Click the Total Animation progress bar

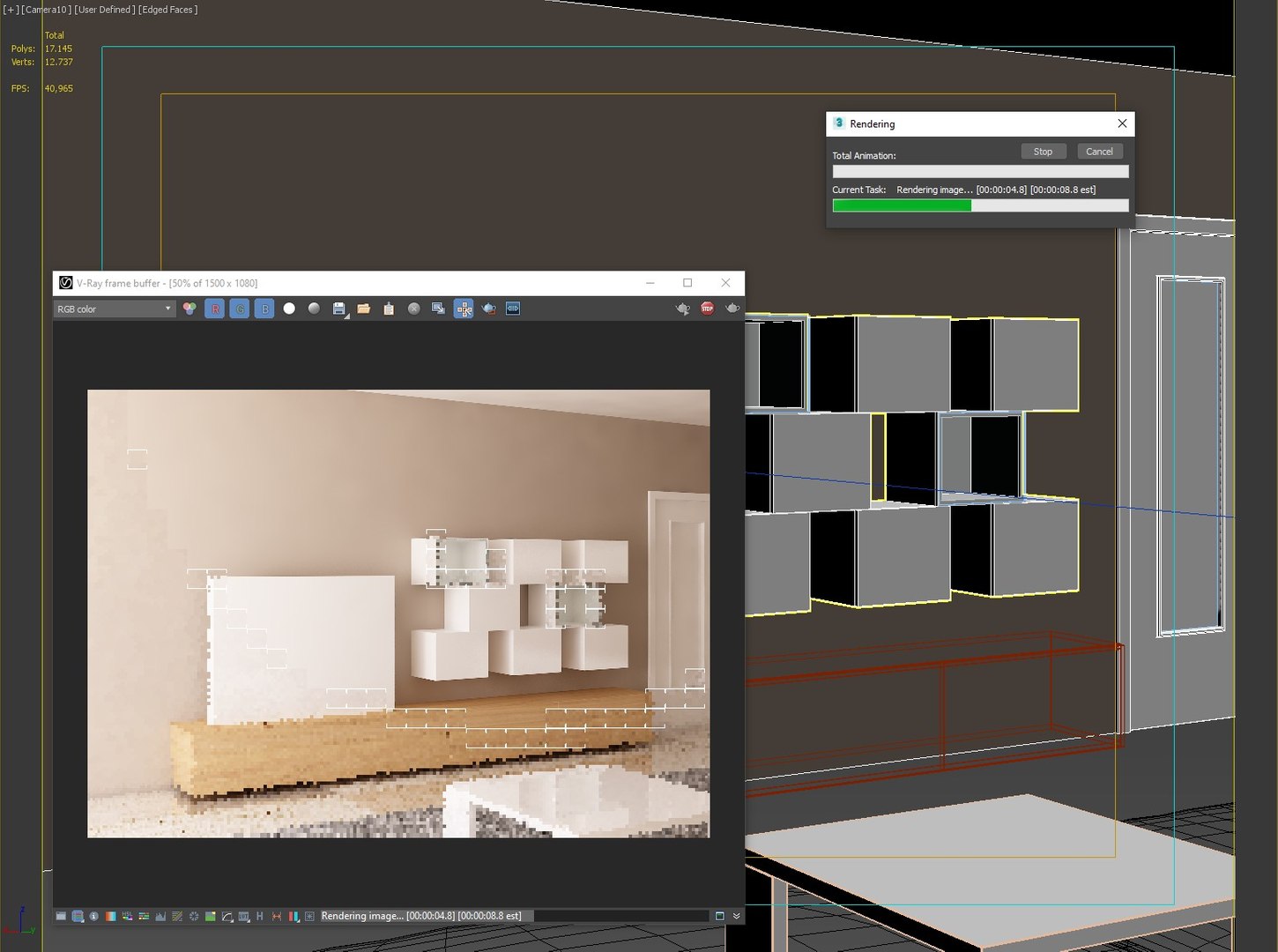[x=980, y=172]
